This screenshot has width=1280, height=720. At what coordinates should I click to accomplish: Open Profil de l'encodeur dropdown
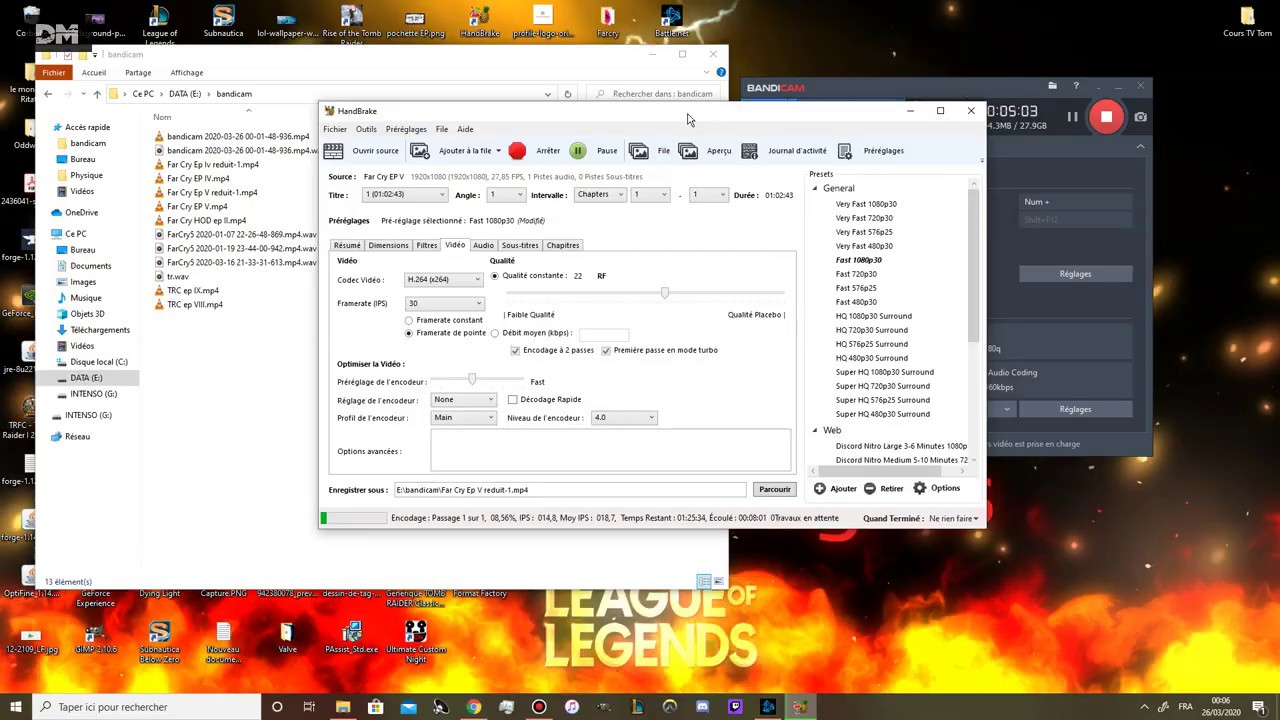pyautogui.click(x=463, y=418)
